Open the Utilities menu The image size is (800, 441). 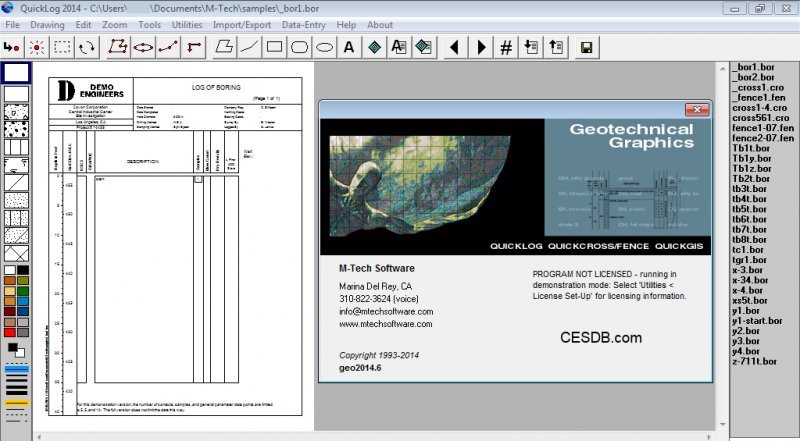click(187, 24)
